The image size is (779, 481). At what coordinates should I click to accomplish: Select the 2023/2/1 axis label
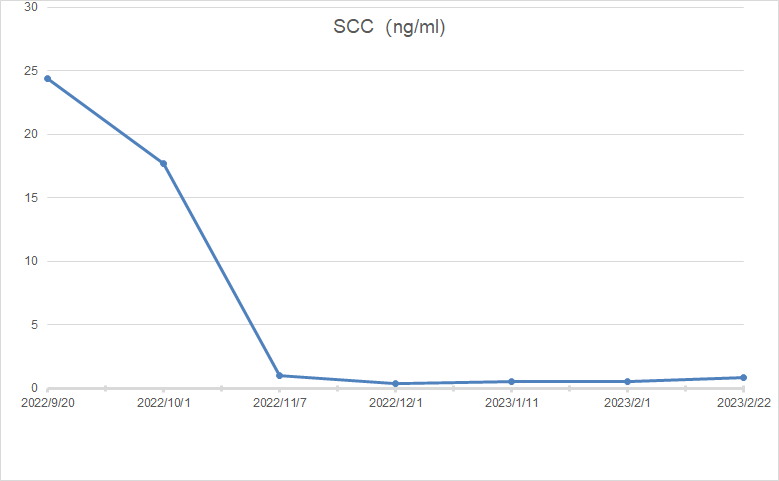[628, 403]
